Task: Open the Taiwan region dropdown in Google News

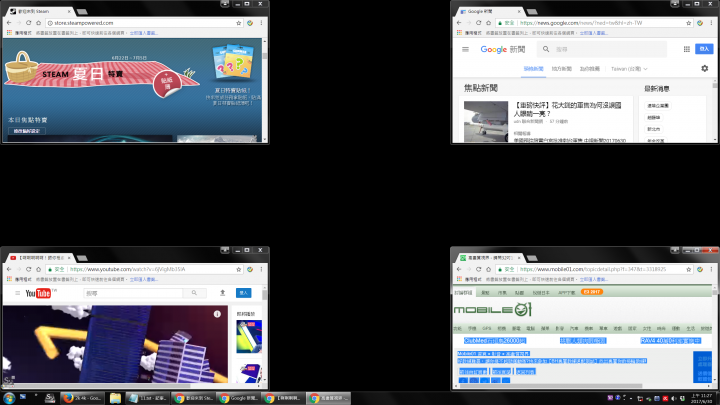Action: tap(629, 69)
